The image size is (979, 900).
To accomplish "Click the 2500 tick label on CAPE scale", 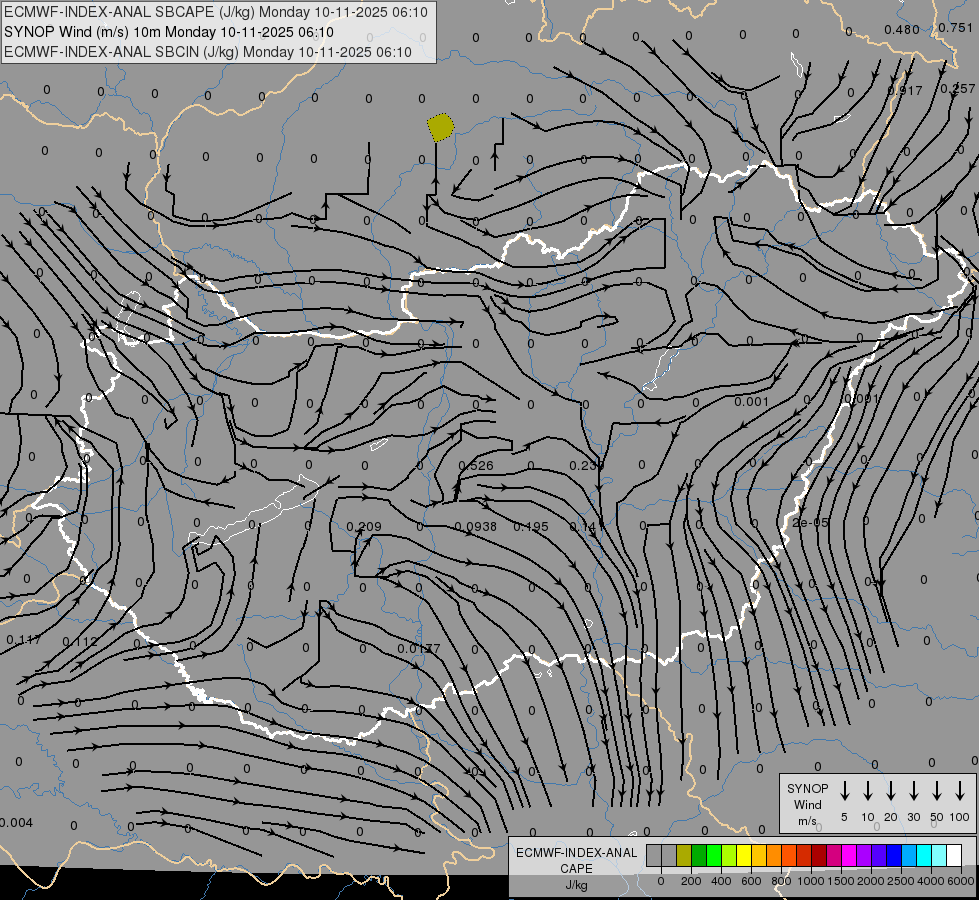I will (901, 881).
